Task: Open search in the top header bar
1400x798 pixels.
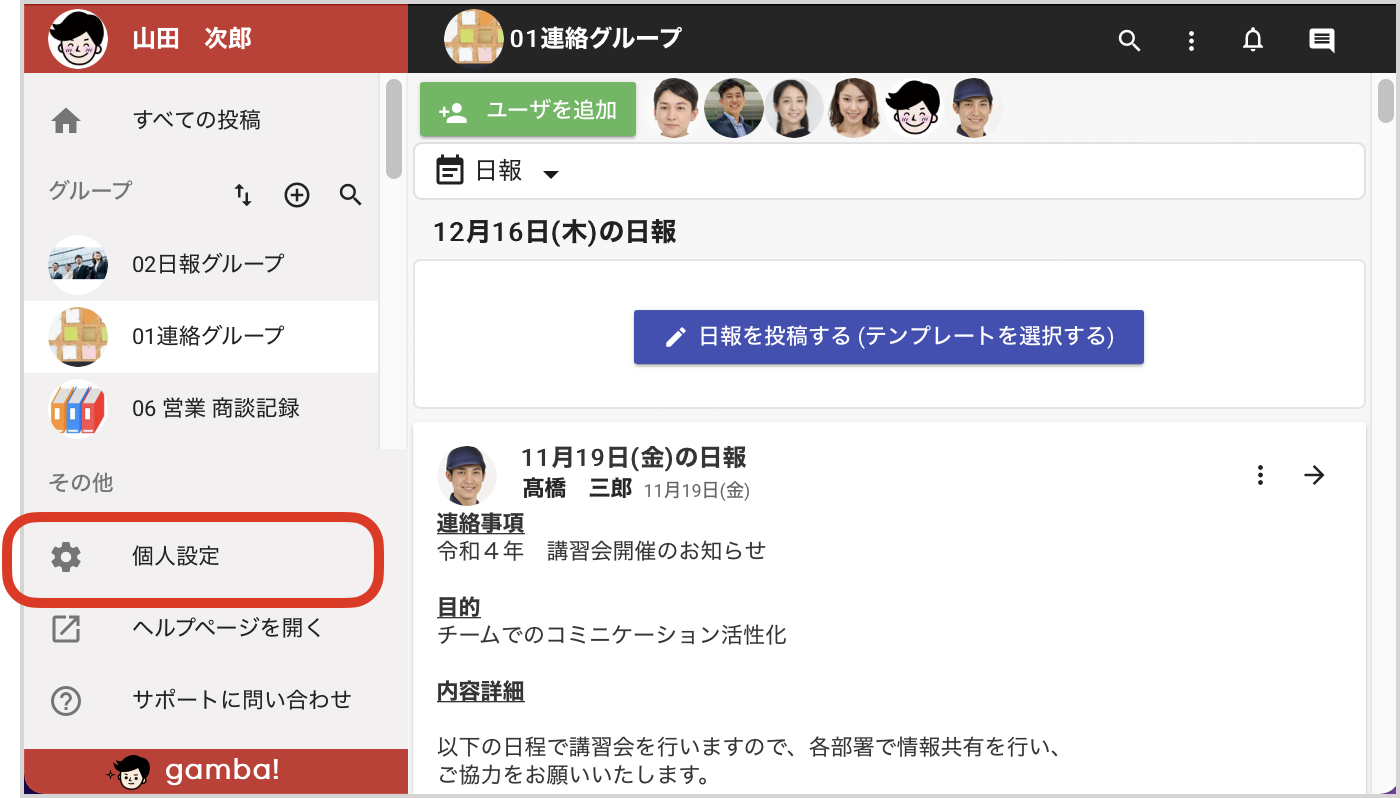Action: pos(1129,41)
